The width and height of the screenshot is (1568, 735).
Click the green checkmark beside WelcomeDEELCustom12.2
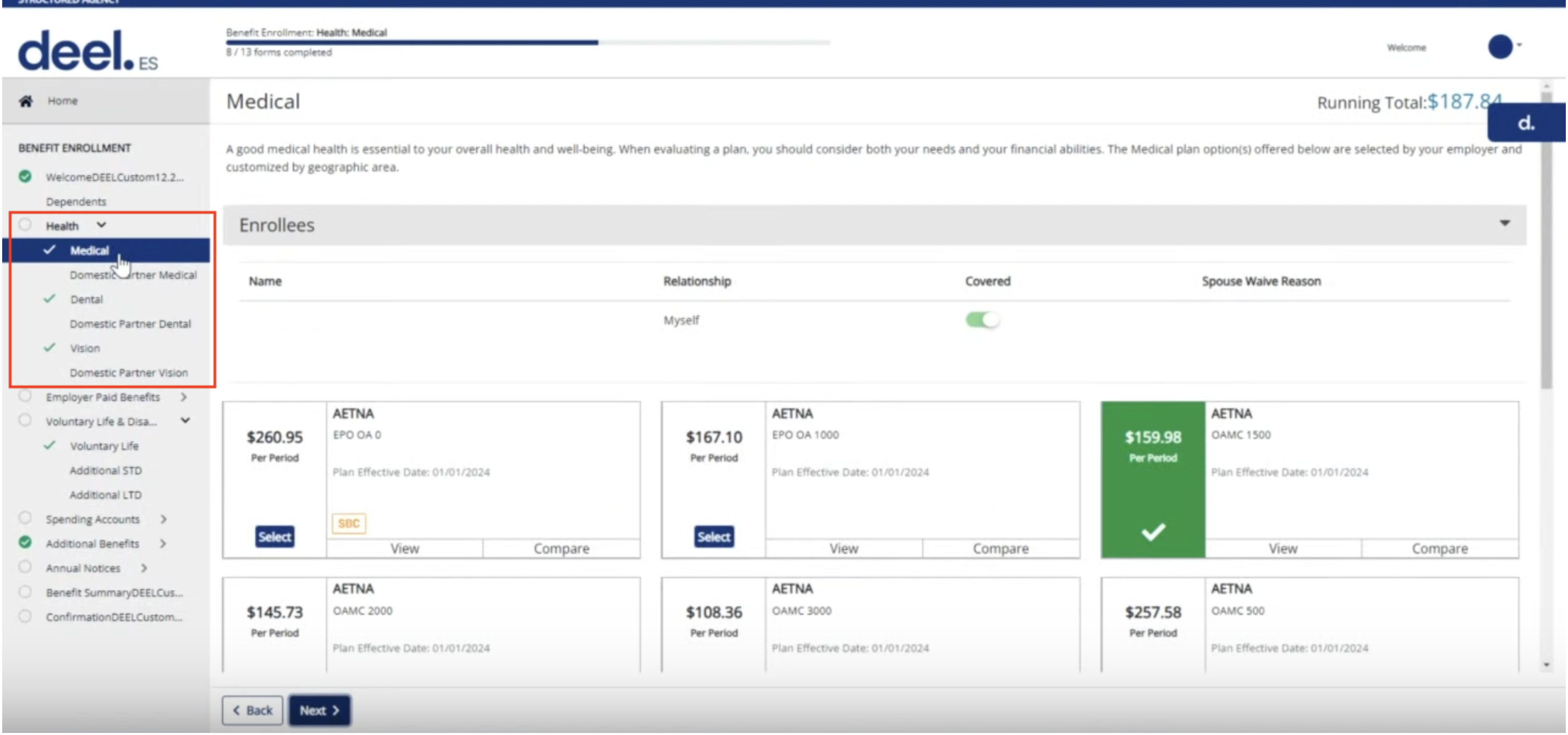(x=25, y=177)
